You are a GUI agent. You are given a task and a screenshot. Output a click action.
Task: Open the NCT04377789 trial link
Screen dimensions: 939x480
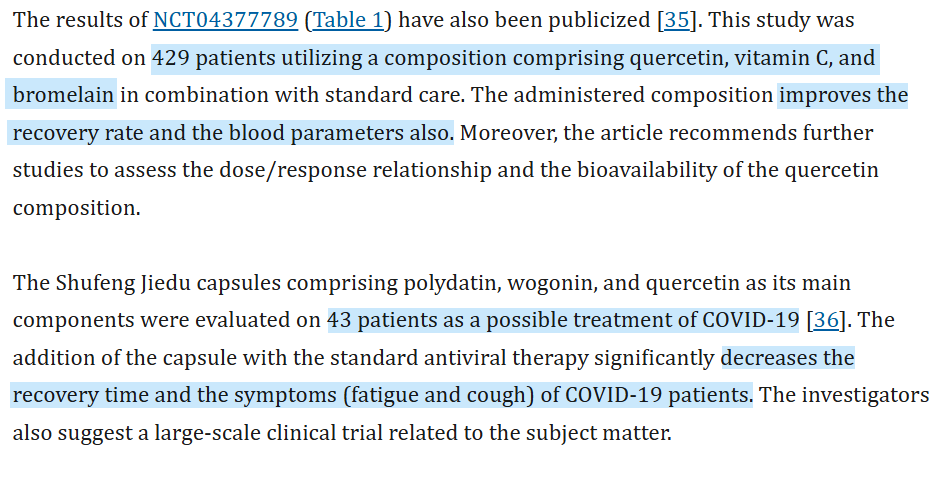tap(225, 20)
